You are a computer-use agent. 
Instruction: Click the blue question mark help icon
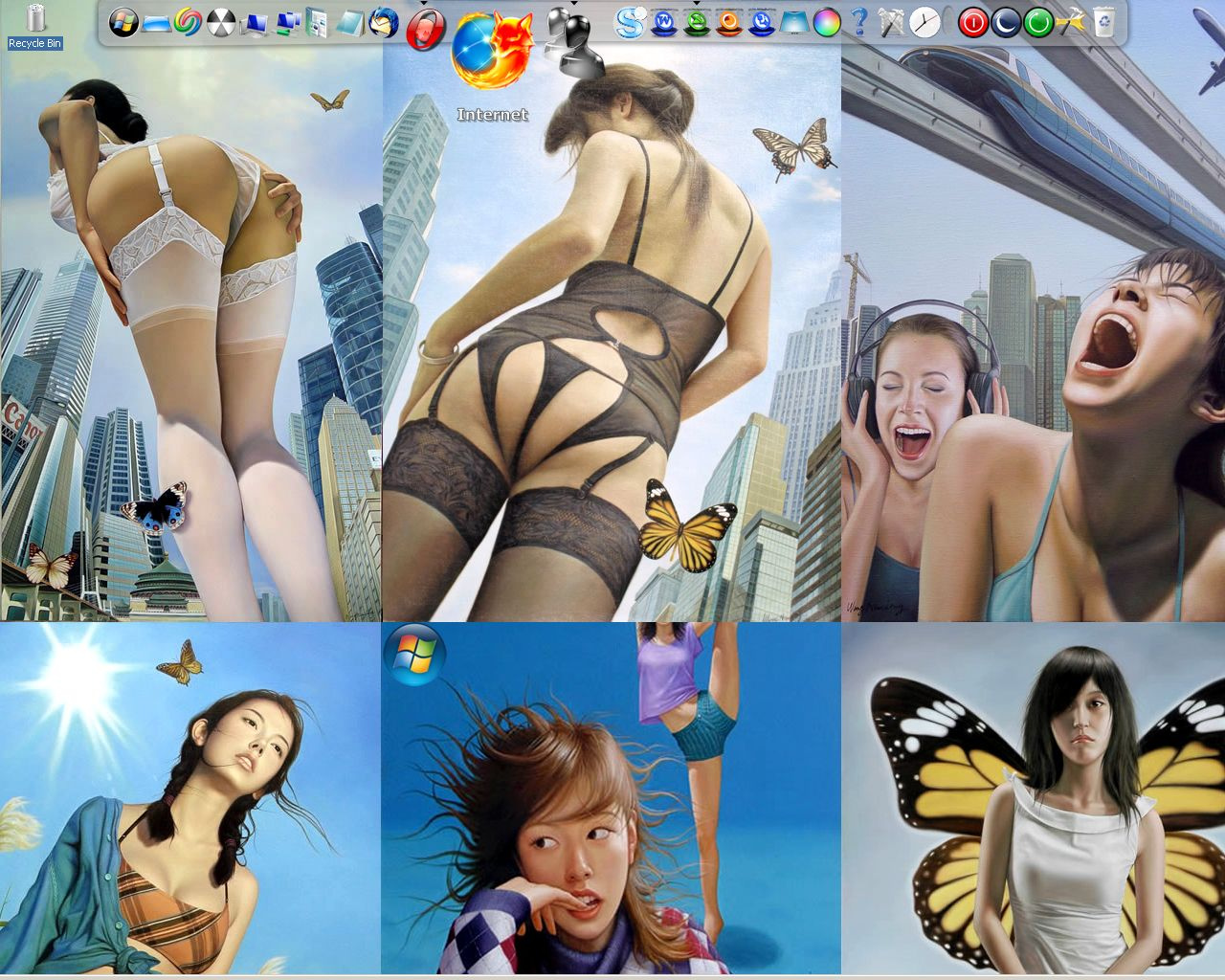[x=859, y=22]
